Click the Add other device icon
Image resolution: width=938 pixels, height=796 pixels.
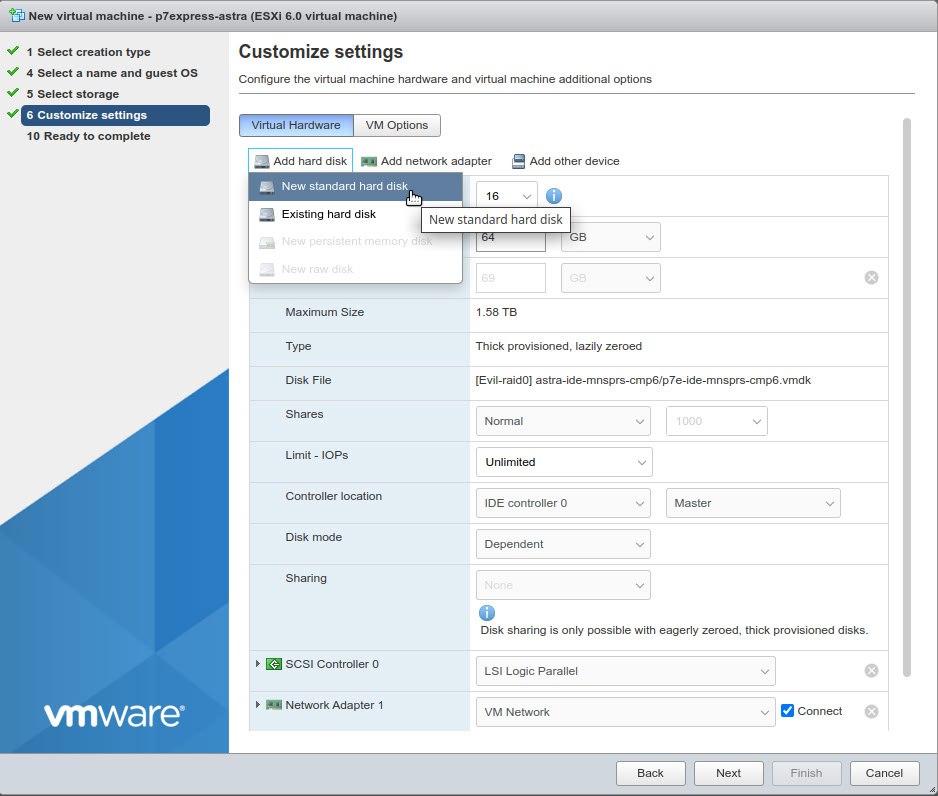pyautogui.click(x=518, y=161)
